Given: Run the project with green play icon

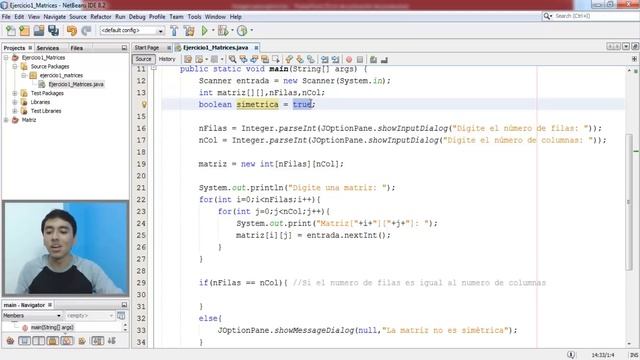Looking at the screenshot, I should click(x=204, y=31).
